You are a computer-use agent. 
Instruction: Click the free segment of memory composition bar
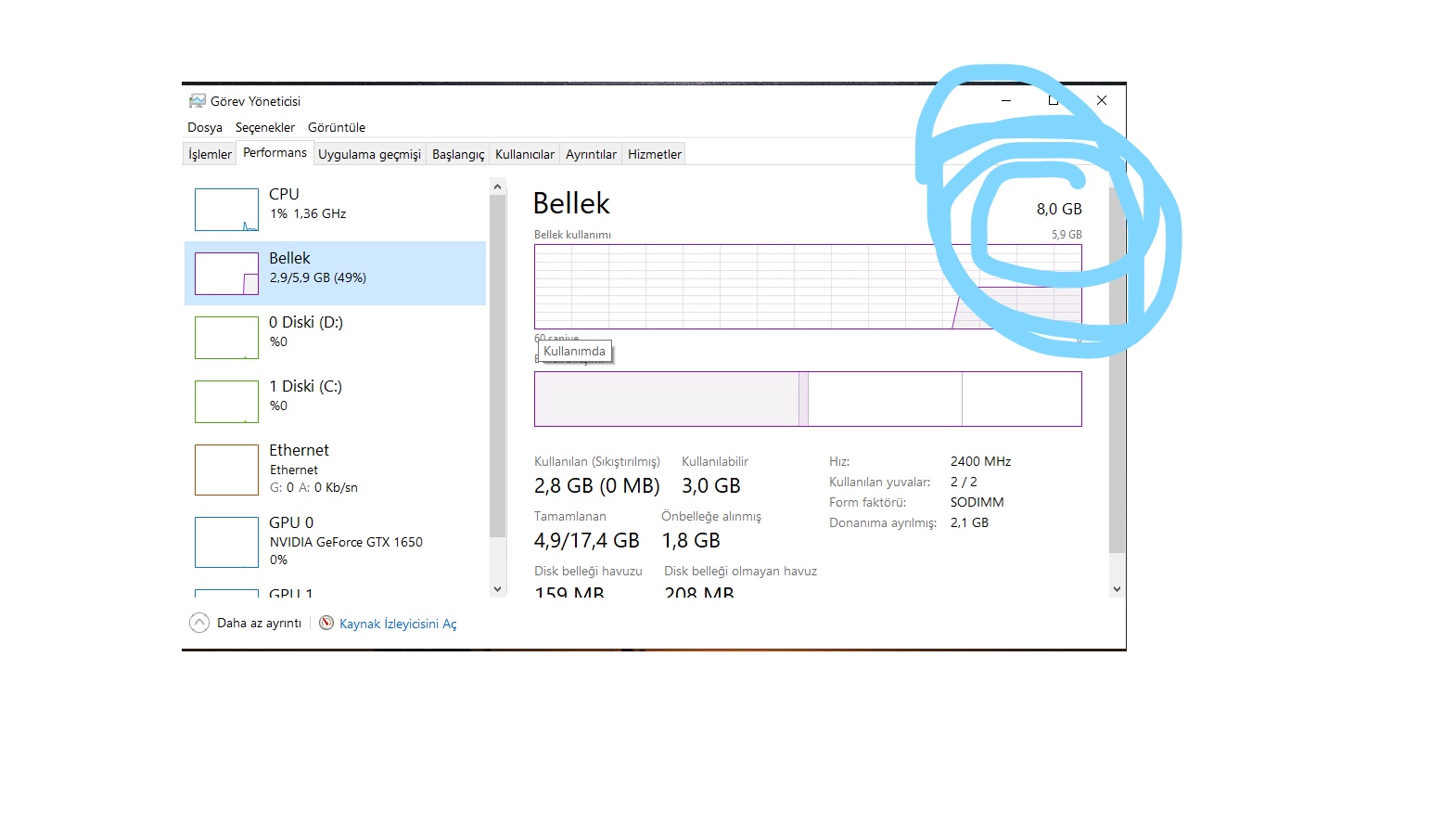(x=1022, y=399)
